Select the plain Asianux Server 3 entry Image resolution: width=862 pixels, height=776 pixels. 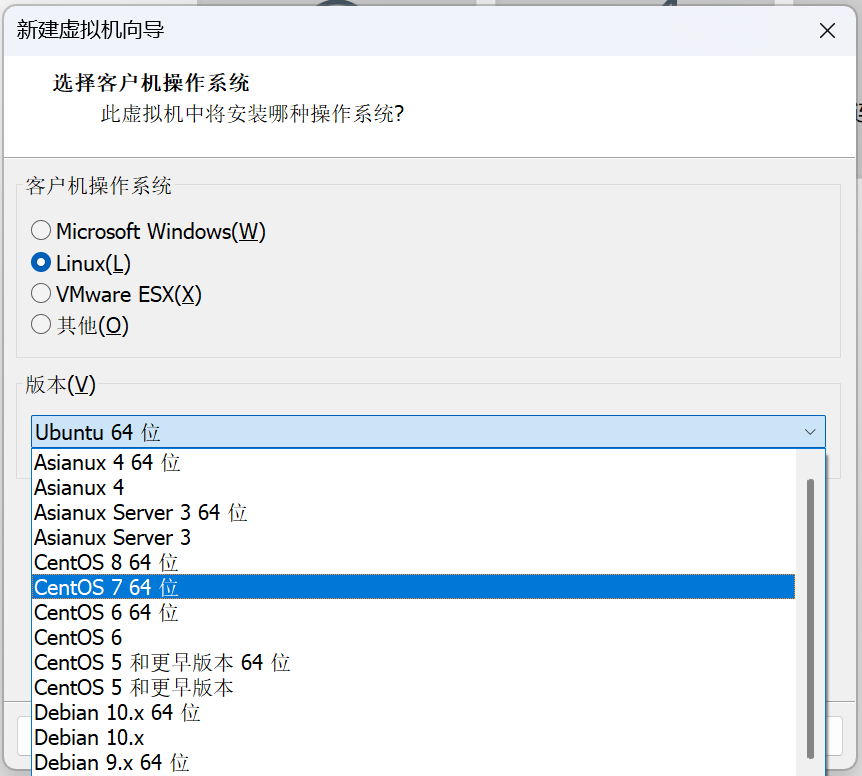click(x=413, y=537)
